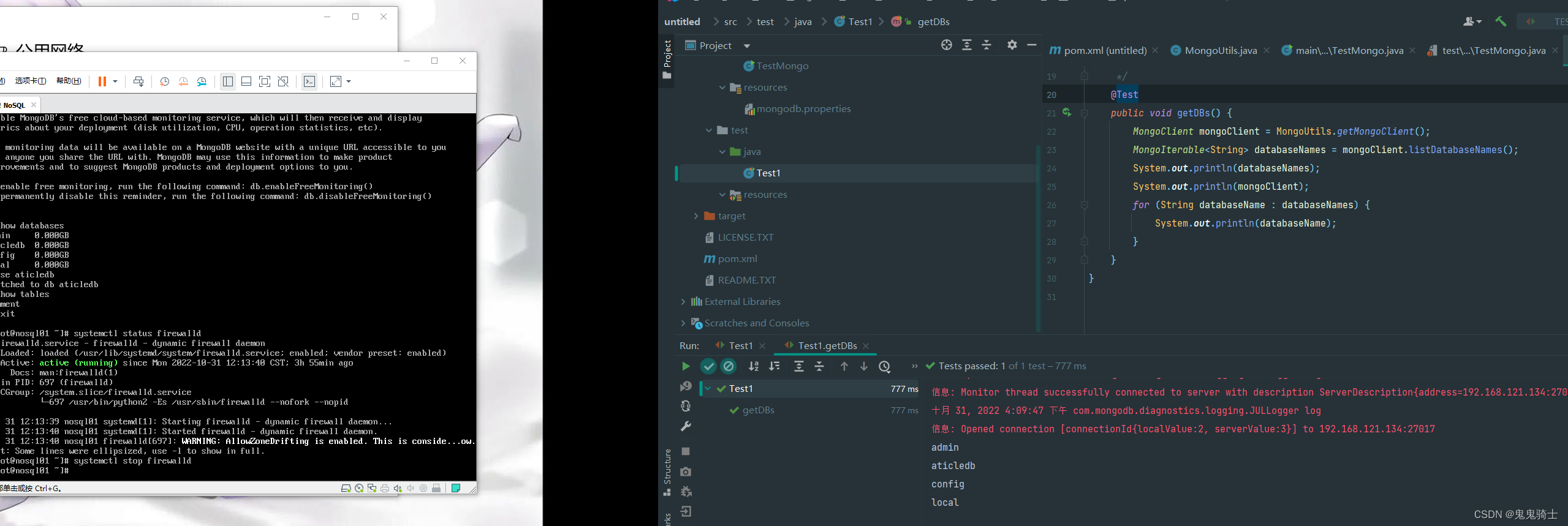1568x526 pixels.
Task: Open the VMware snapshot manager
Action: [202, 81]
